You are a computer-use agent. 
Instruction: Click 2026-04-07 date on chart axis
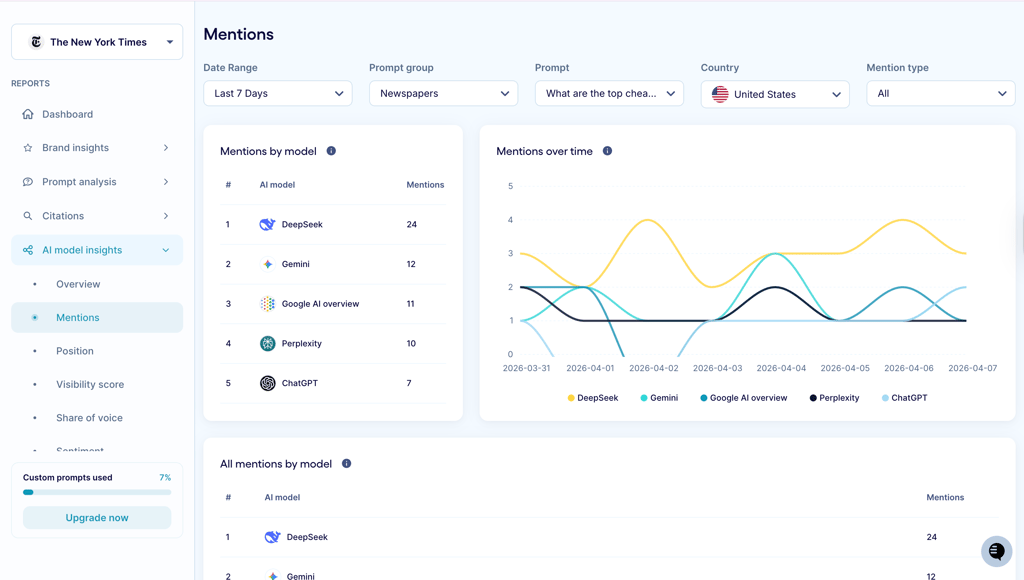(x=972, y=368)
